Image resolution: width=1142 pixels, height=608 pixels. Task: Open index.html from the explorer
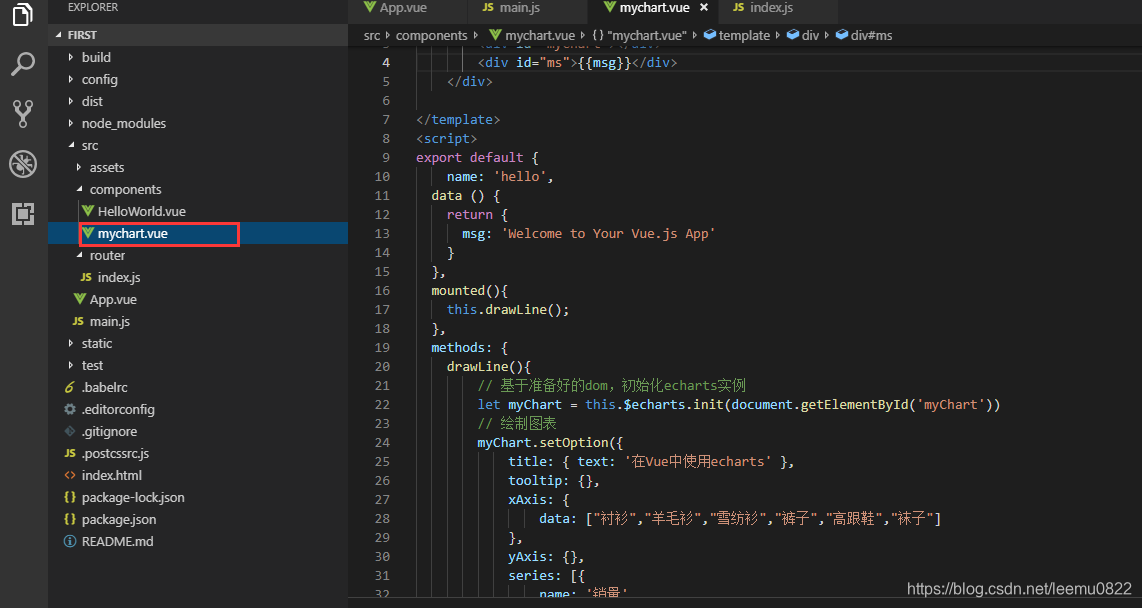click(x=111, y=475)
